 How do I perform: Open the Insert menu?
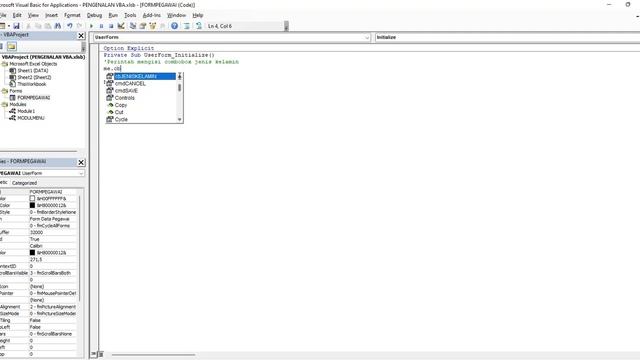point(51,15)
